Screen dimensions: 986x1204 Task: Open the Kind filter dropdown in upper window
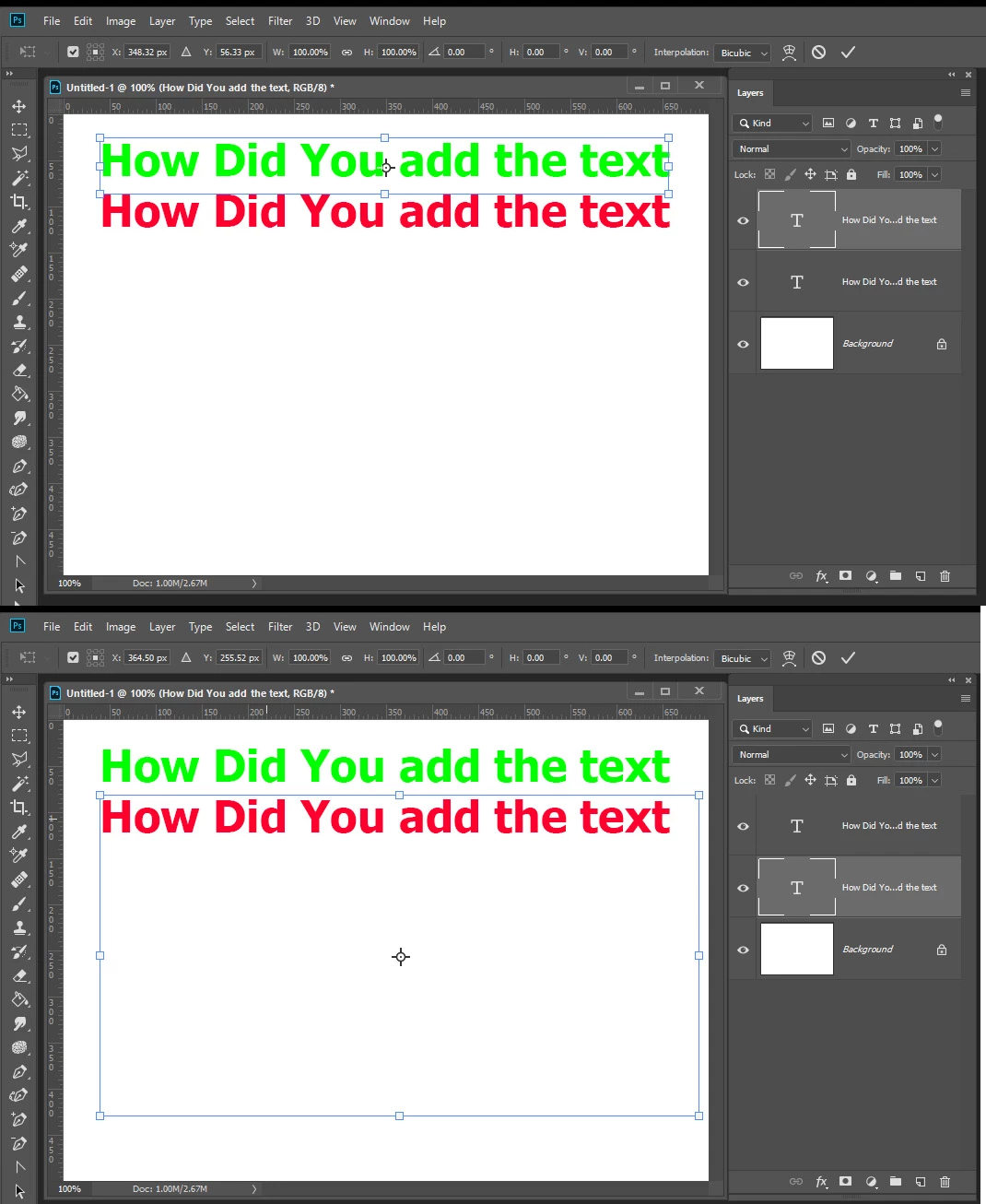point(773,124)
